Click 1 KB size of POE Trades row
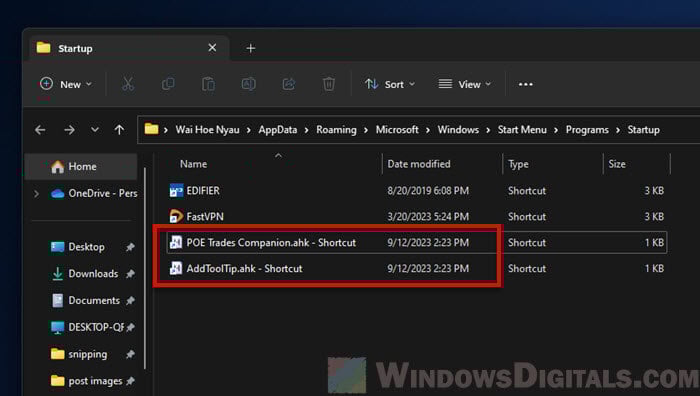Image resolution: width=700 pixels, height=396 pixels. (x=654, y=242)
